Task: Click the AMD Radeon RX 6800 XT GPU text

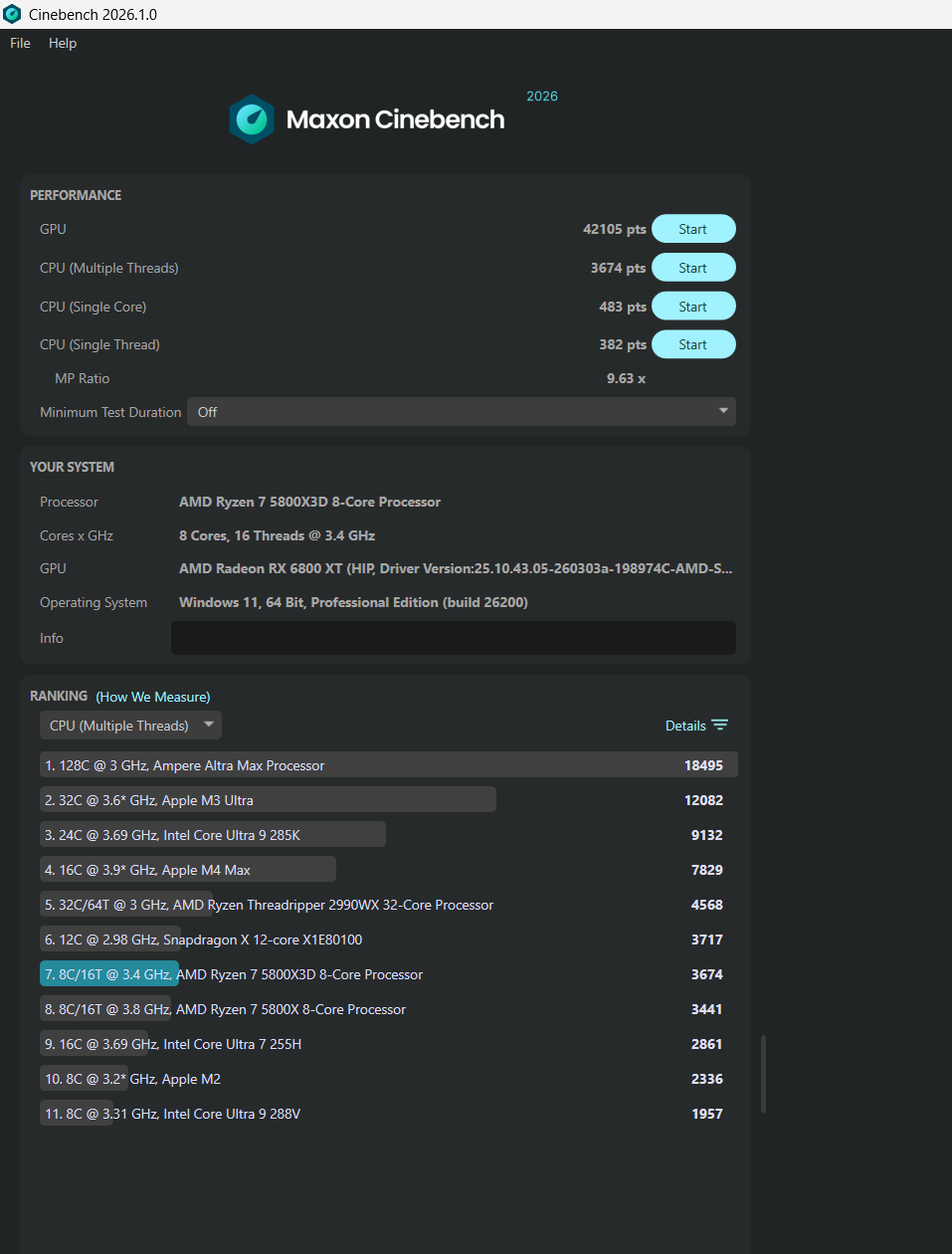Action: point(456,568)
